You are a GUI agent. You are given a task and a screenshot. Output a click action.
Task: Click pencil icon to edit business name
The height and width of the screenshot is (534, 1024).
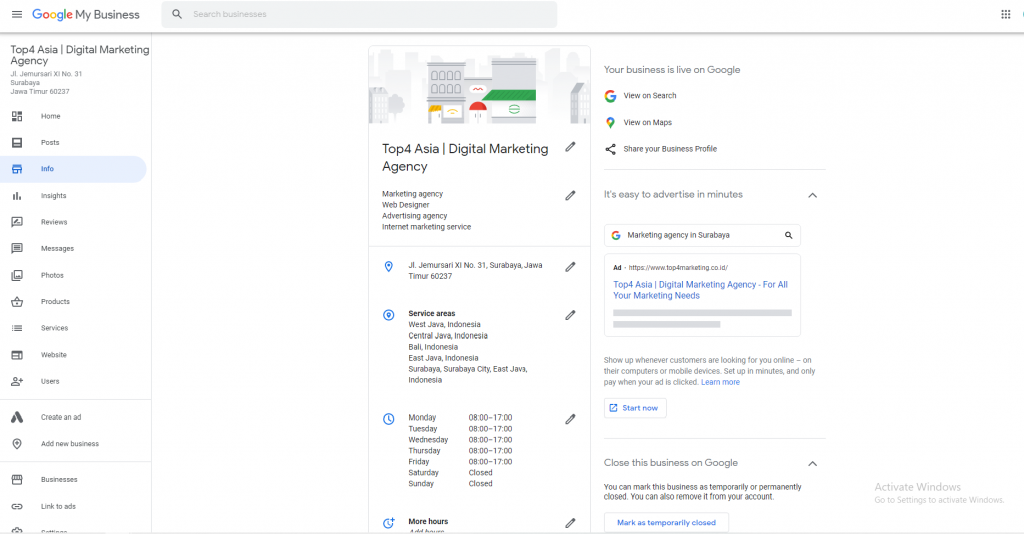[570, 147]
